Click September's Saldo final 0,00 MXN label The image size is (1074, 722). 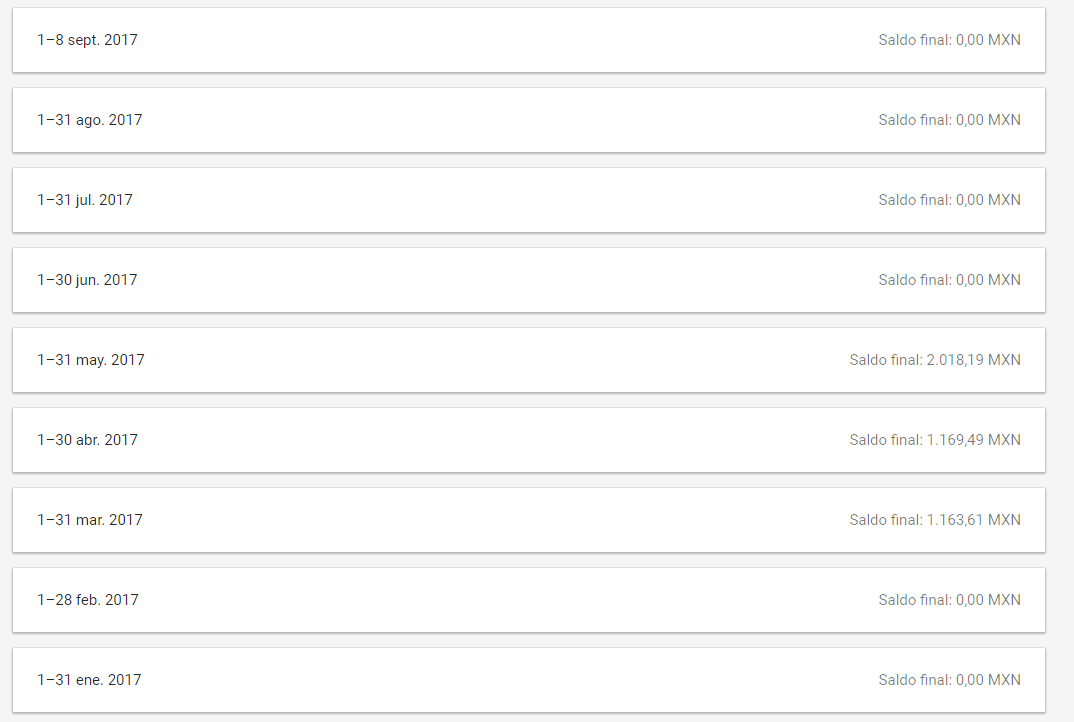tap(949, 40)
